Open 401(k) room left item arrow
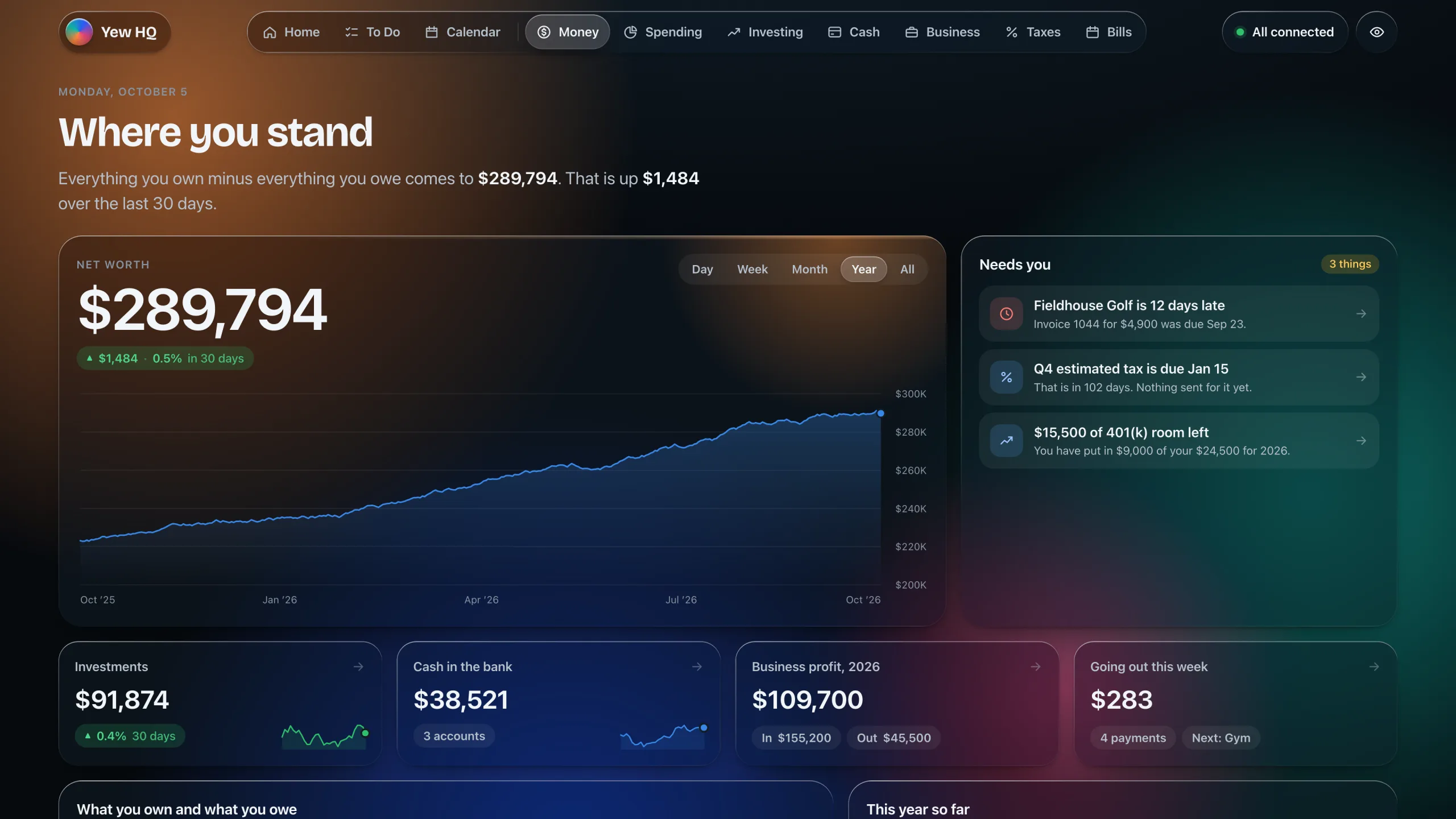1456x819 pixels. (x=1361, y=441)
